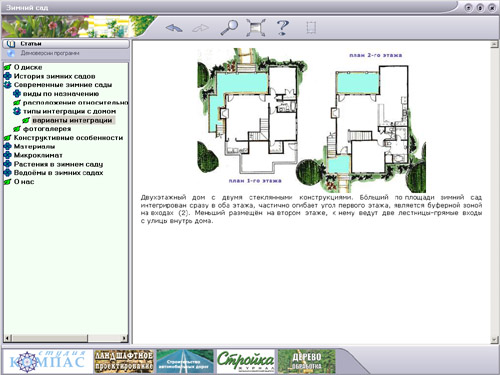The width and height of the screenshot is (500, 375).
Task: Collapse the Современные зимние сады node
Action: pyautogui.click(x=7, y=85)
